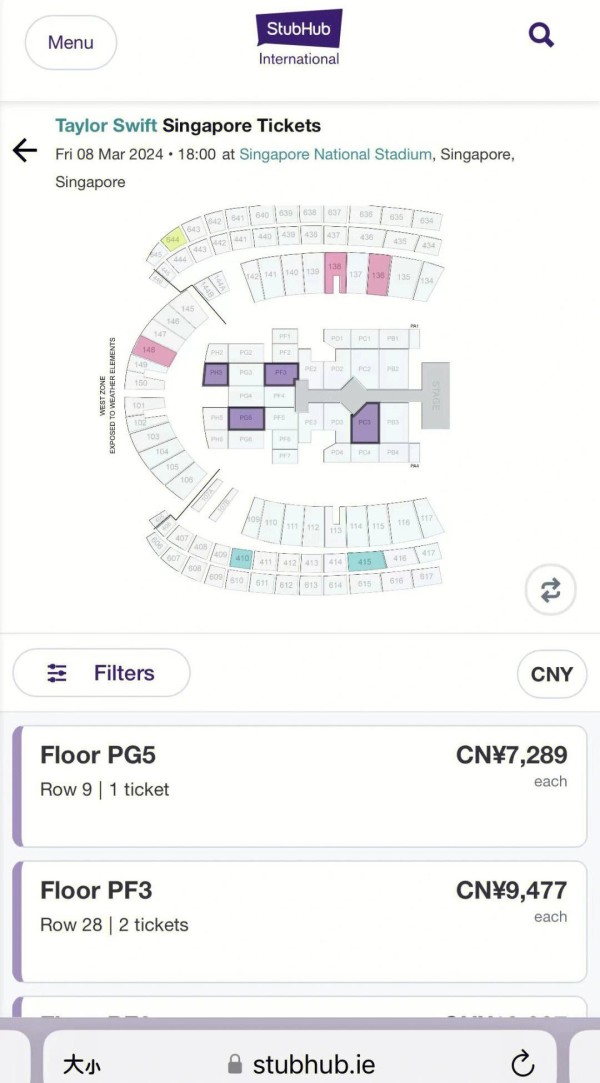This screenshot has width=600, height=1083.
Task: Choose purple section PH3 on seating map
Action: (x=216, y=374)
